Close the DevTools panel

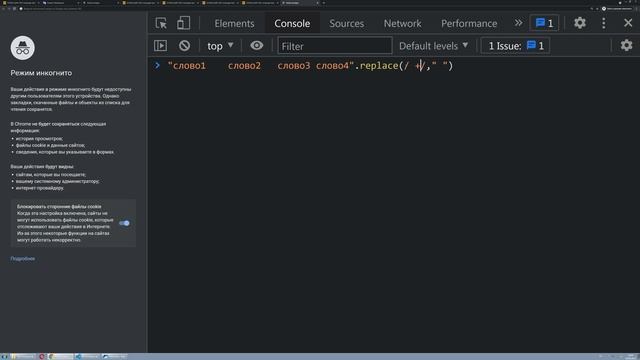point(628,23)
